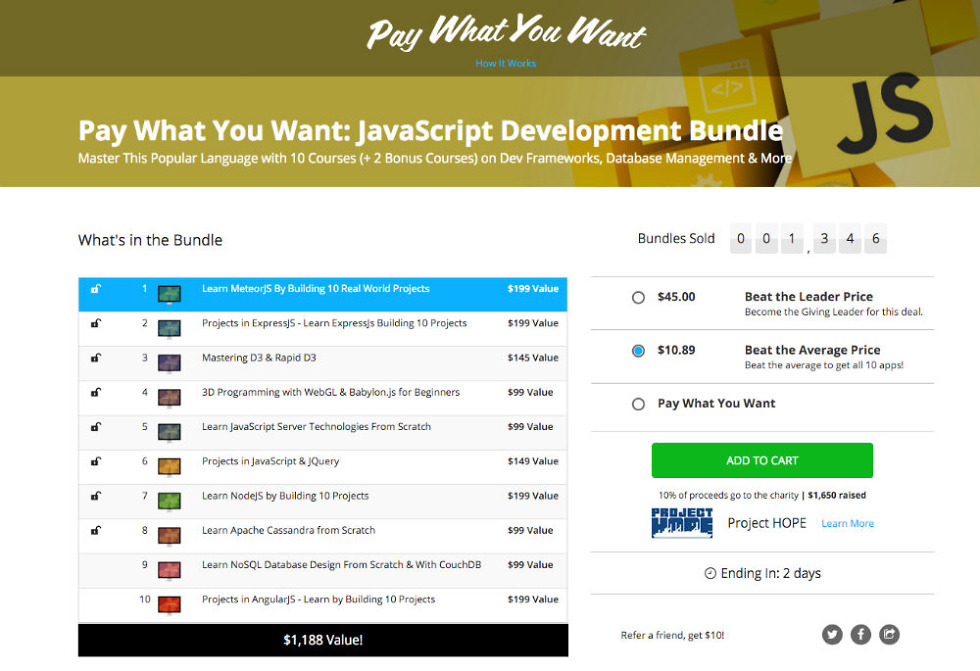Expand Projects in ExpressJS course row
This screenshot has width=980, height=671.
(334, 324)
